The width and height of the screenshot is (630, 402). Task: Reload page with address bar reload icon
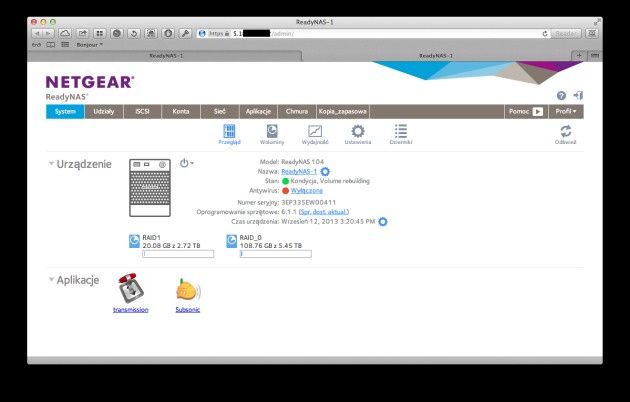545,34
